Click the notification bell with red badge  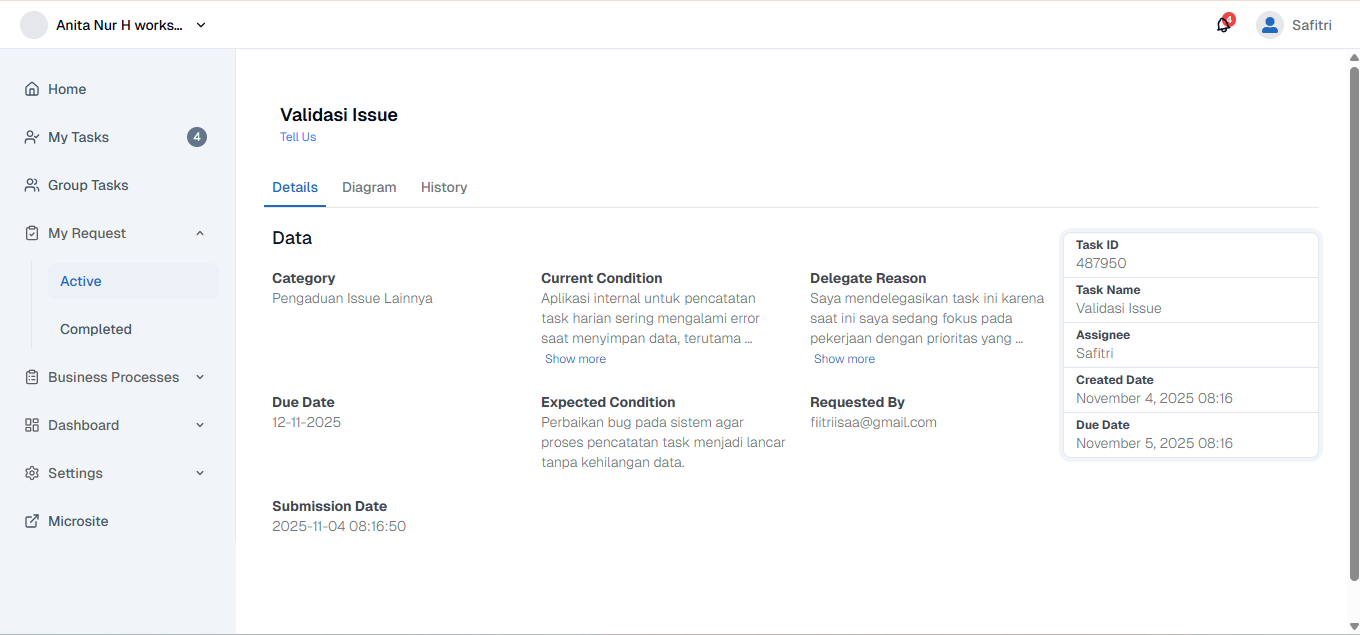pyautogui.click(x=1223, y=24)
